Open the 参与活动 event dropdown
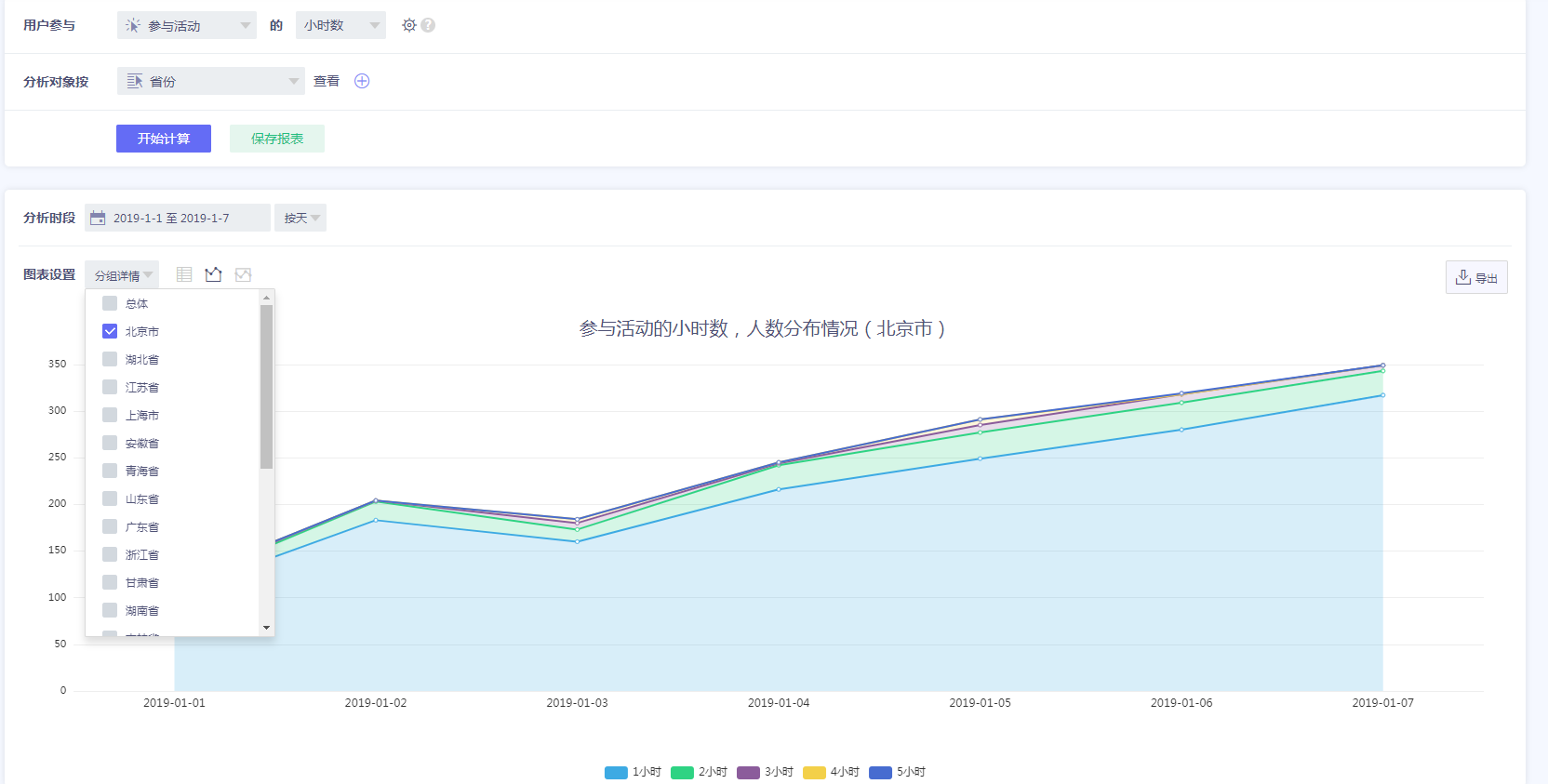This screenshot has height=784, width=1548. click(x=186, y=25)
